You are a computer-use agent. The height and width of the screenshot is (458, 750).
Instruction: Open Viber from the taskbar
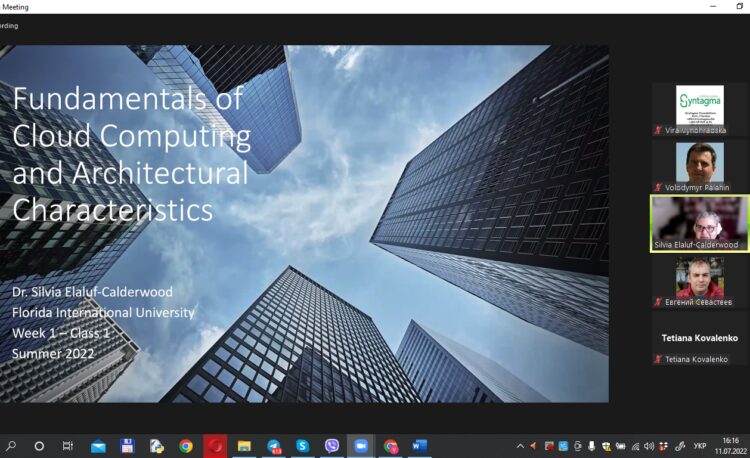(x=332, y=446)
